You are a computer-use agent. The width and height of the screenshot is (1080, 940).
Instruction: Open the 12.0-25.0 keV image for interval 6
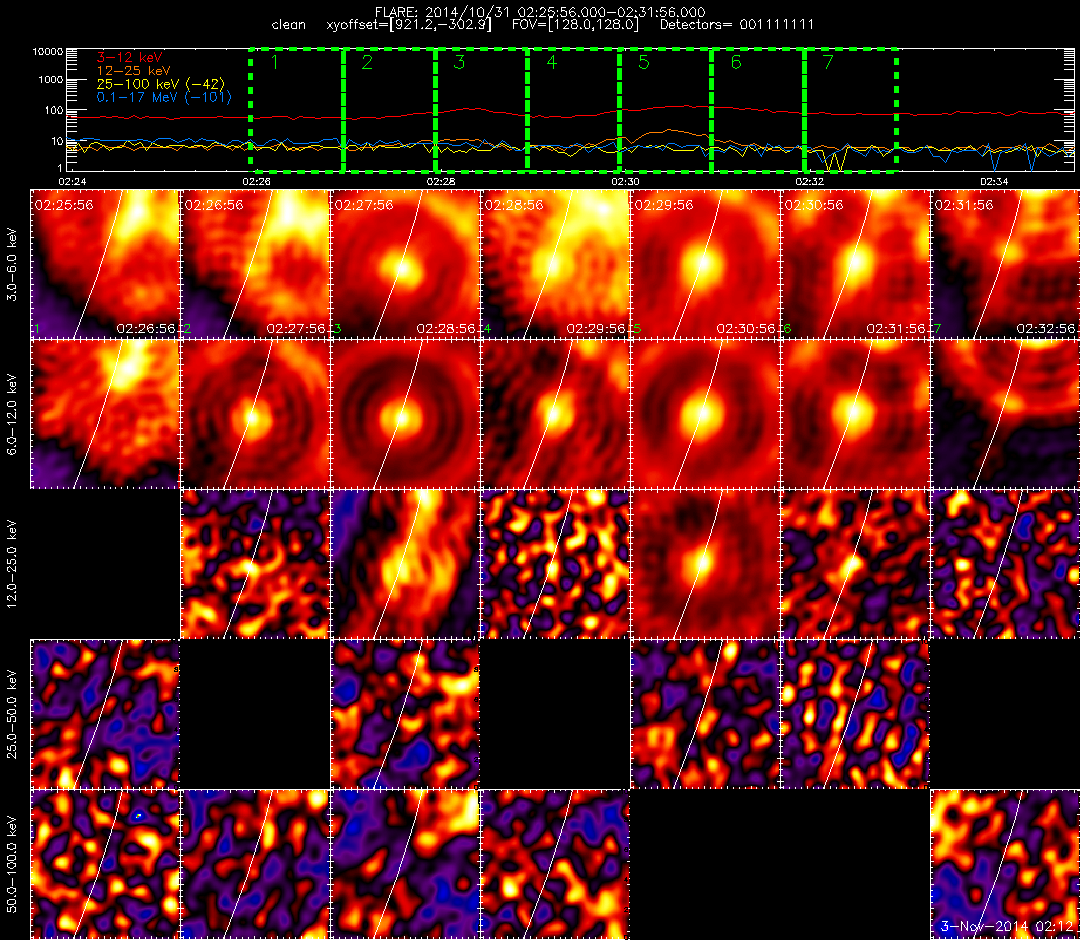point(855,565)
